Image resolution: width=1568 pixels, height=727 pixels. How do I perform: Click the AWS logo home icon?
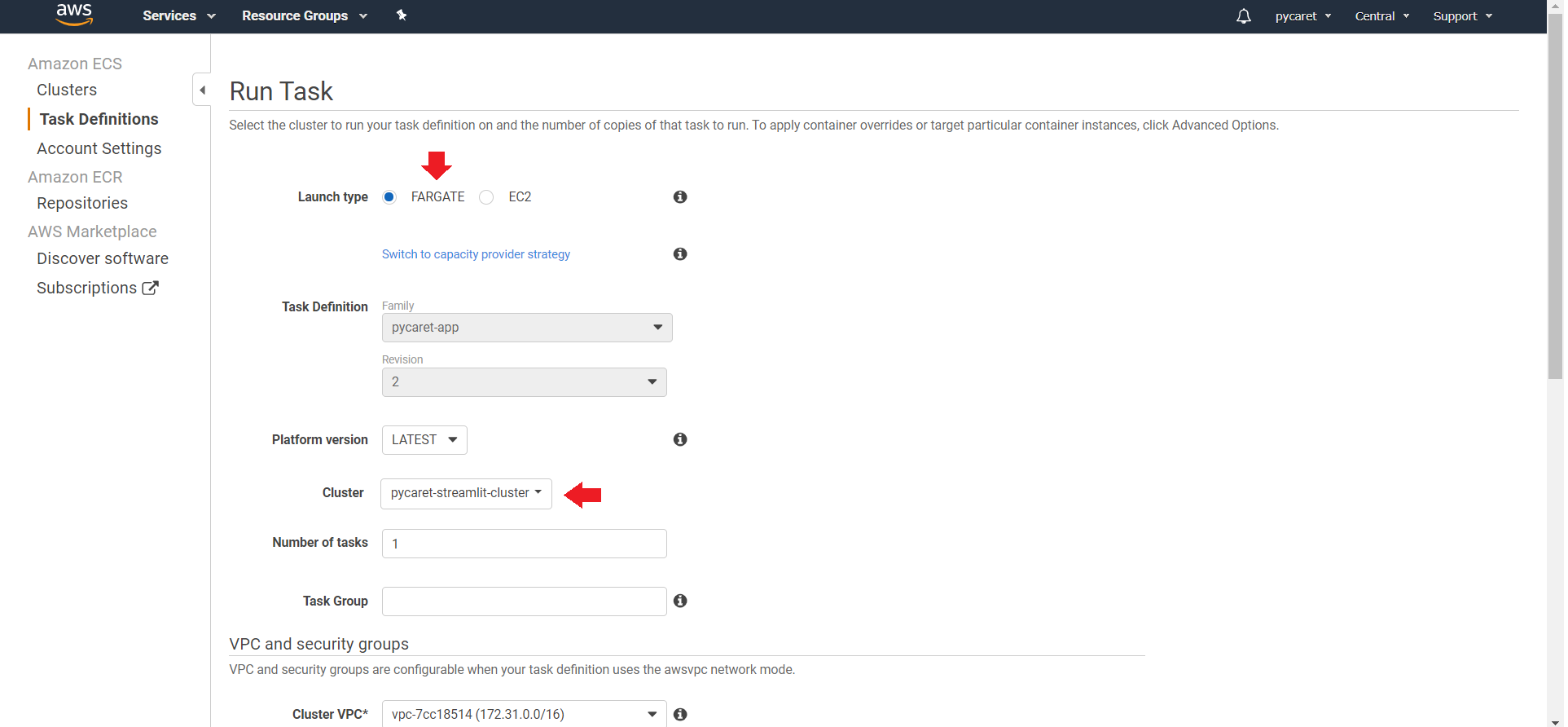pyautogui.click(x=74, y=15)
